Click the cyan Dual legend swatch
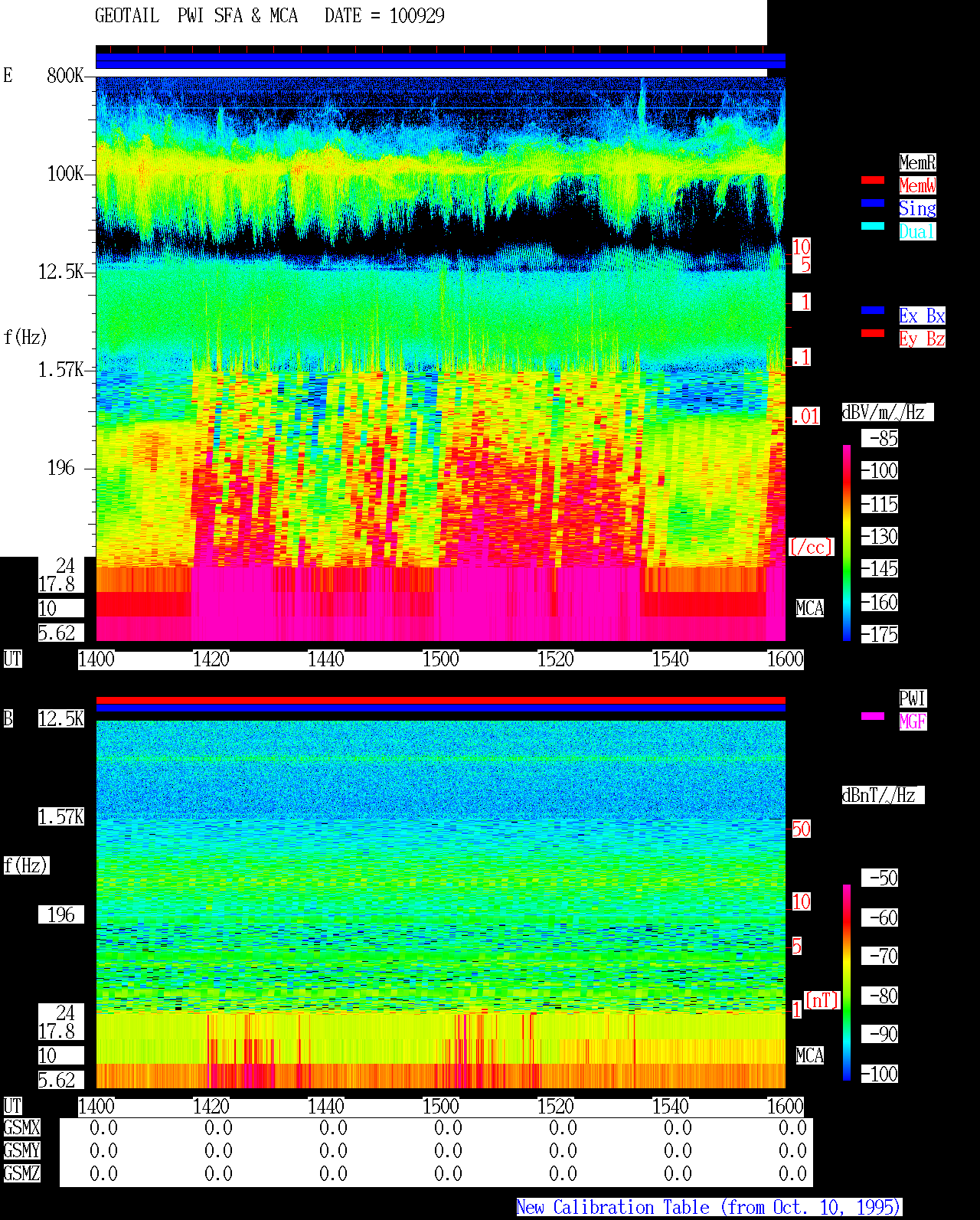Screen dimensions: 980x1220 [873, 226]
